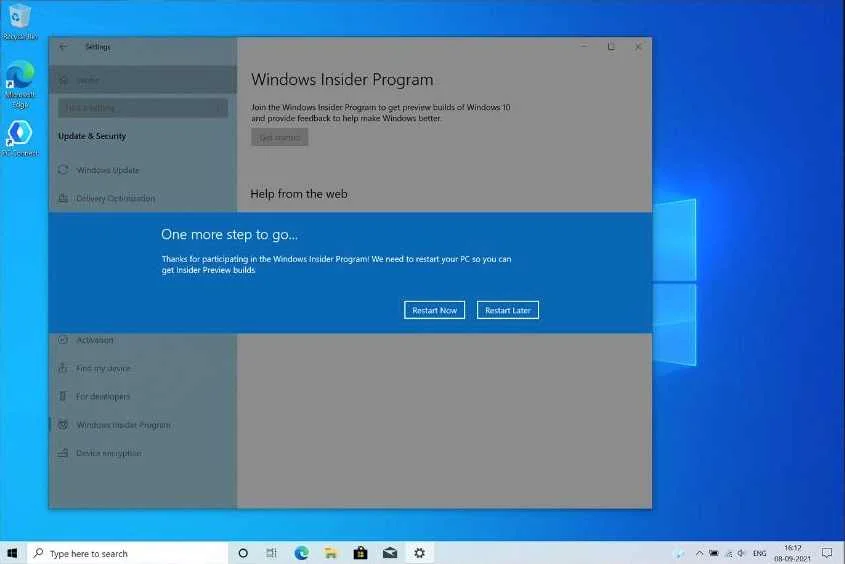Click the Device encryption lock icon

click(x=63, y=452)
